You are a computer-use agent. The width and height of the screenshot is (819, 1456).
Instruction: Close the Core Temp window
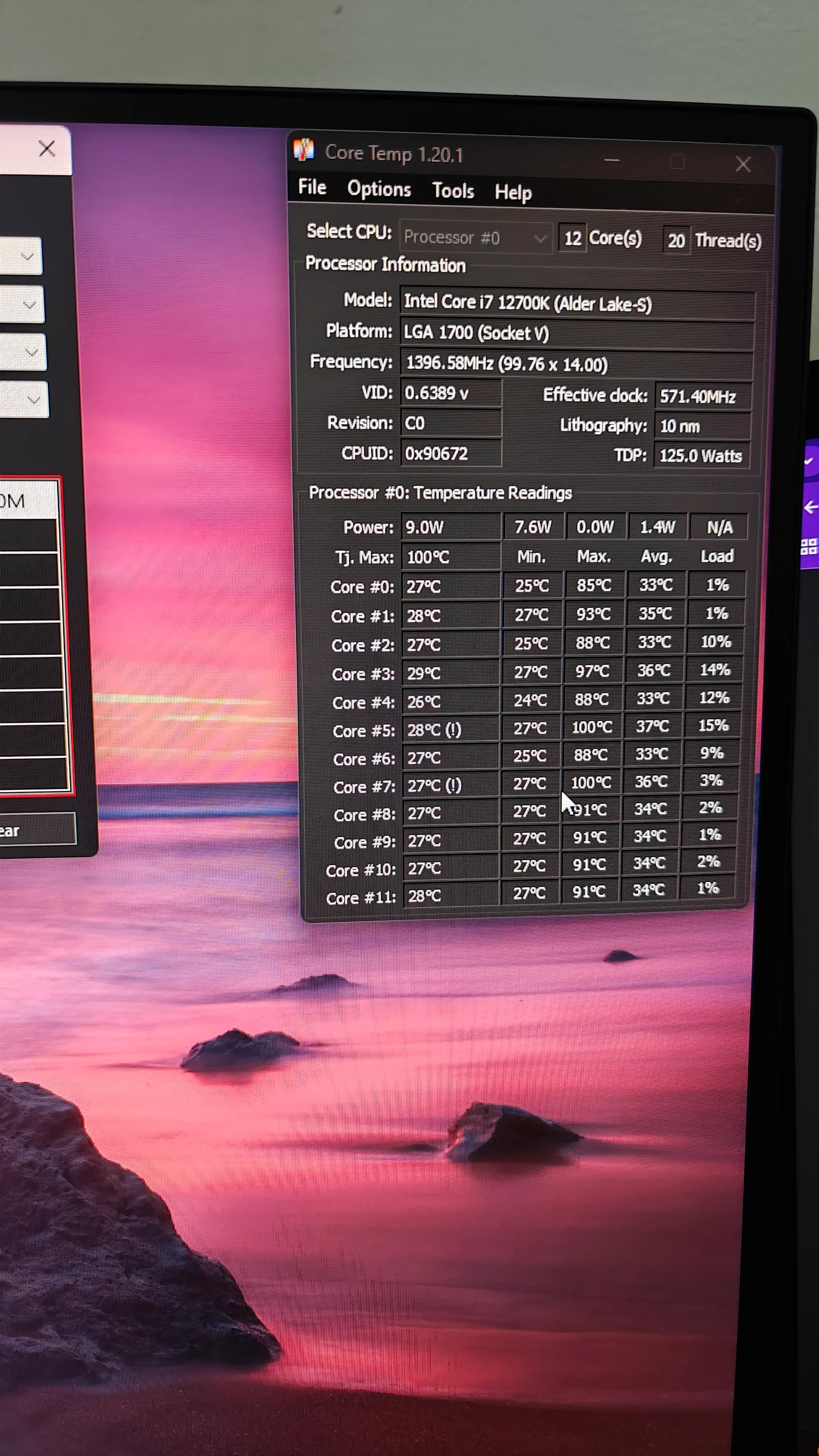click(743, 165)
